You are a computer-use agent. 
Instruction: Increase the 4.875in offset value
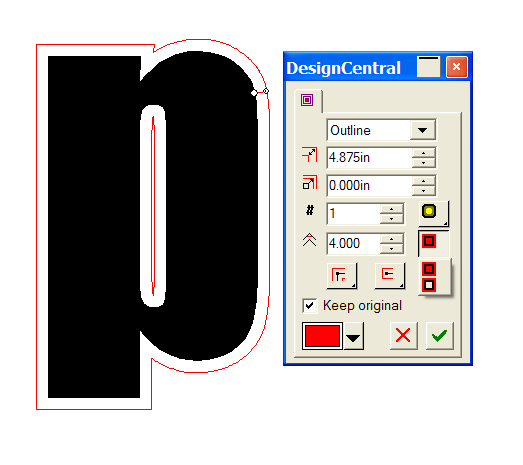point(424,153)
